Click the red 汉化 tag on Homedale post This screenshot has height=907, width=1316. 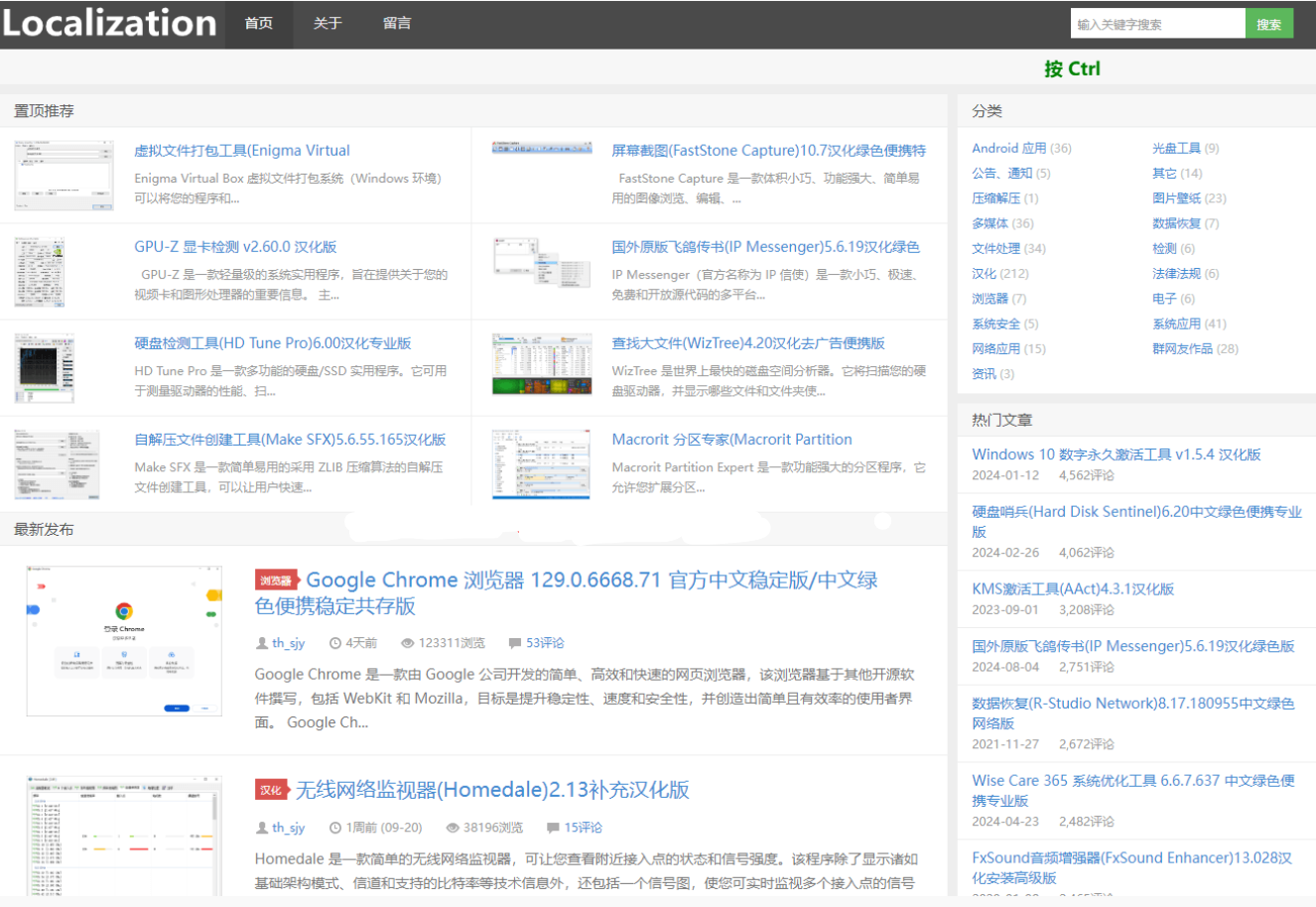pos(271,790)
